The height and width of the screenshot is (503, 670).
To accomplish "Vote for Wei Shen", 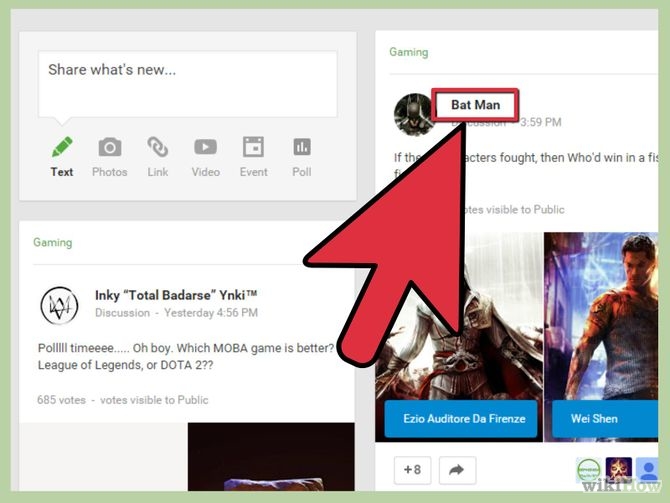I will coord(605,418).
